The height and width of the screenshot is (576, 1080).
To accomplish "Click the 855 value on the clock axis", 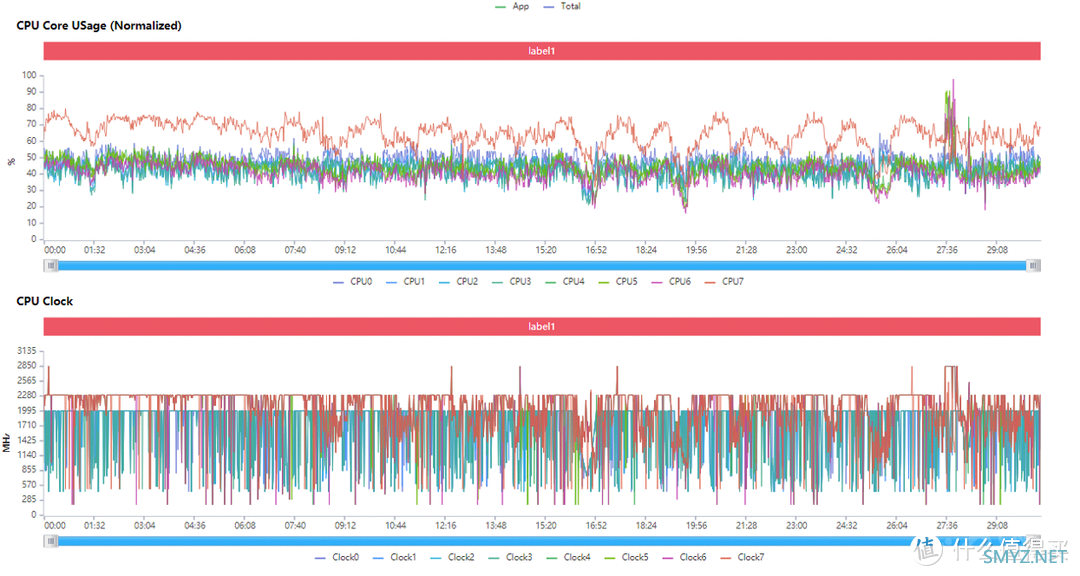I will pyautogui.click(x=29, y=470).
